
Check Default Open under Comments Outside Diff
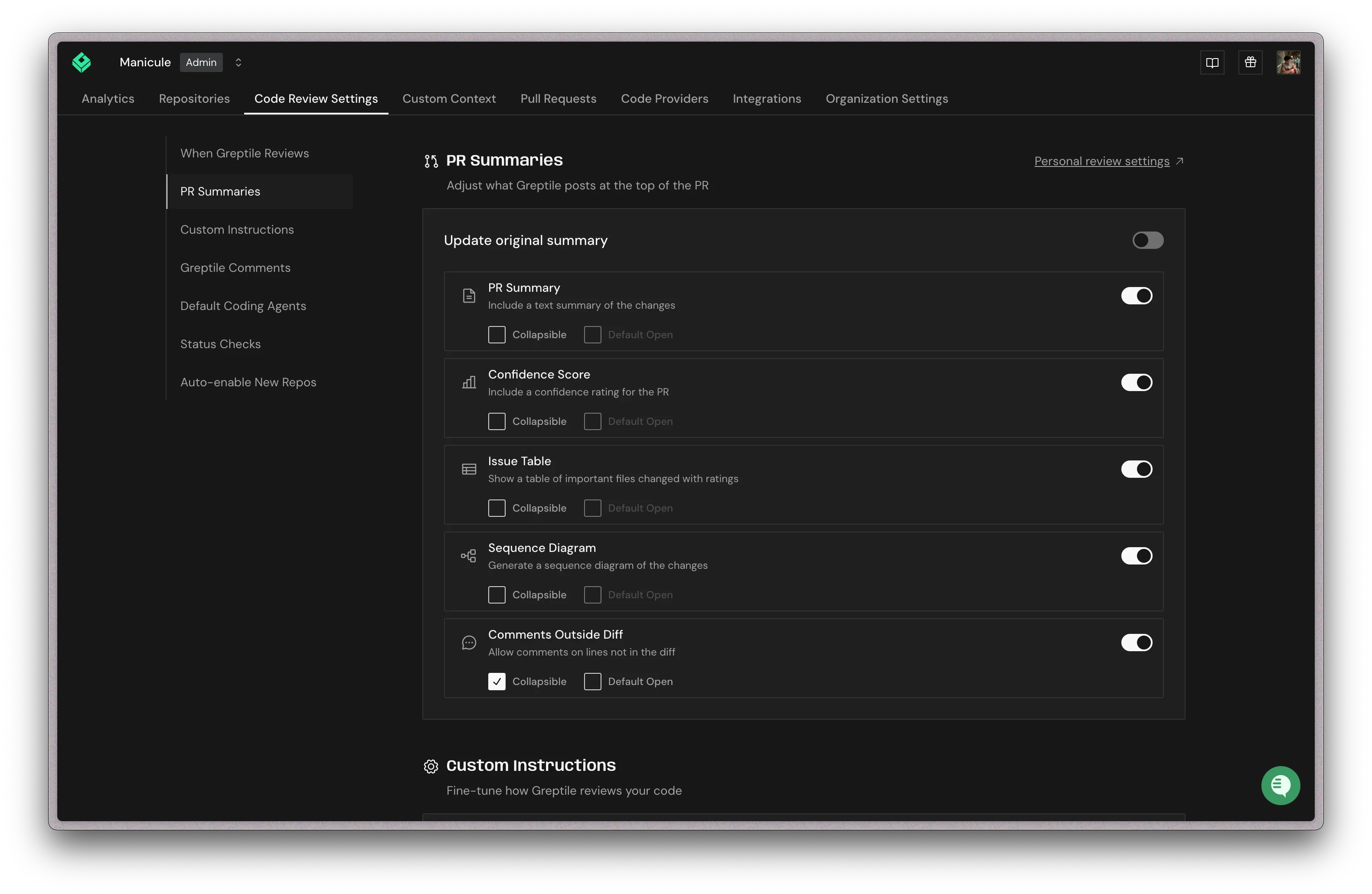pyautogui.click(x=592, y=681)
